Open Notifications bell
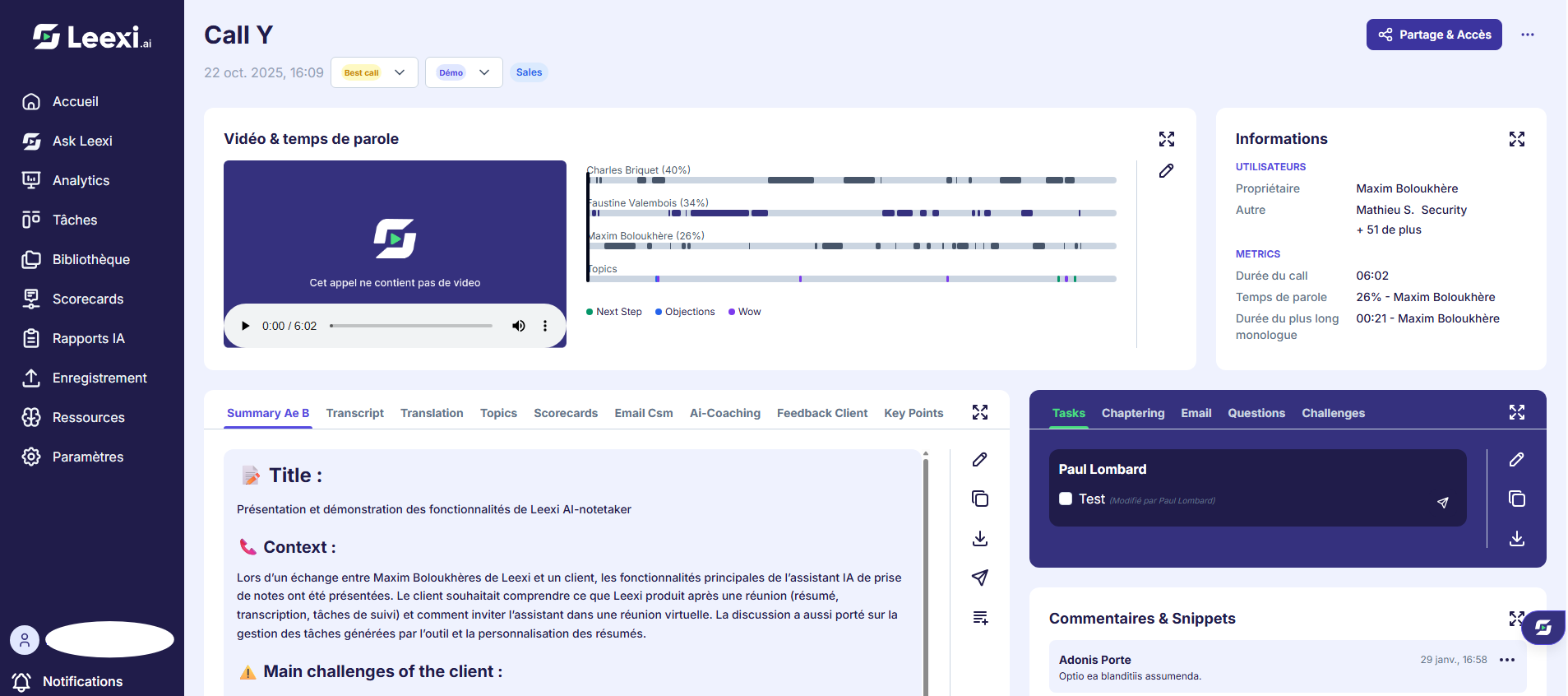 tap(67, 681)
